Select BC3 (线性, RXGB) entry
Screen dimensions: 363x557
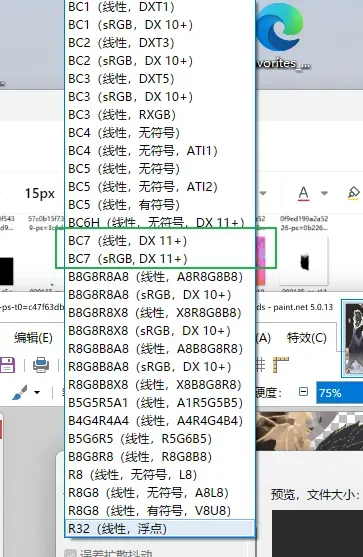point(160,115)
